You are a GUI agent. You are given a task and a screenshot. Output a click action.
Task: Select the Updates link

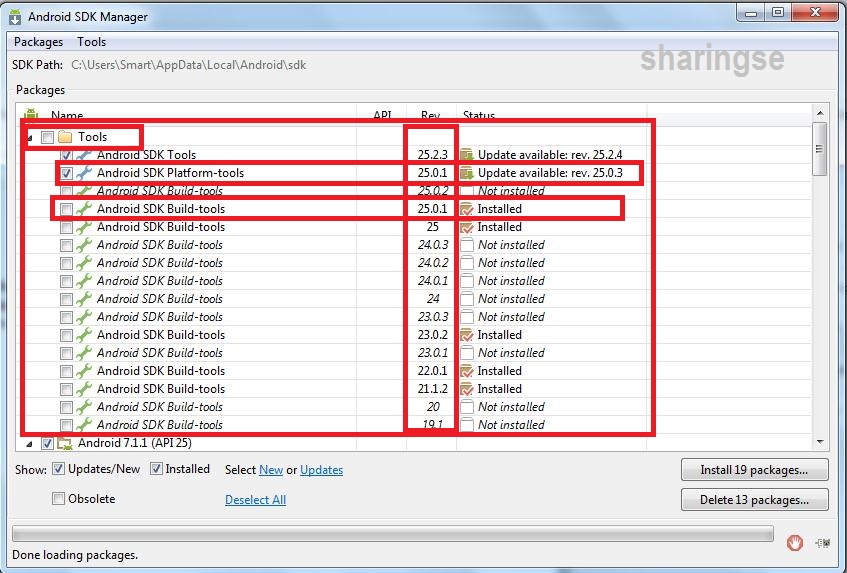click(321, 470)
